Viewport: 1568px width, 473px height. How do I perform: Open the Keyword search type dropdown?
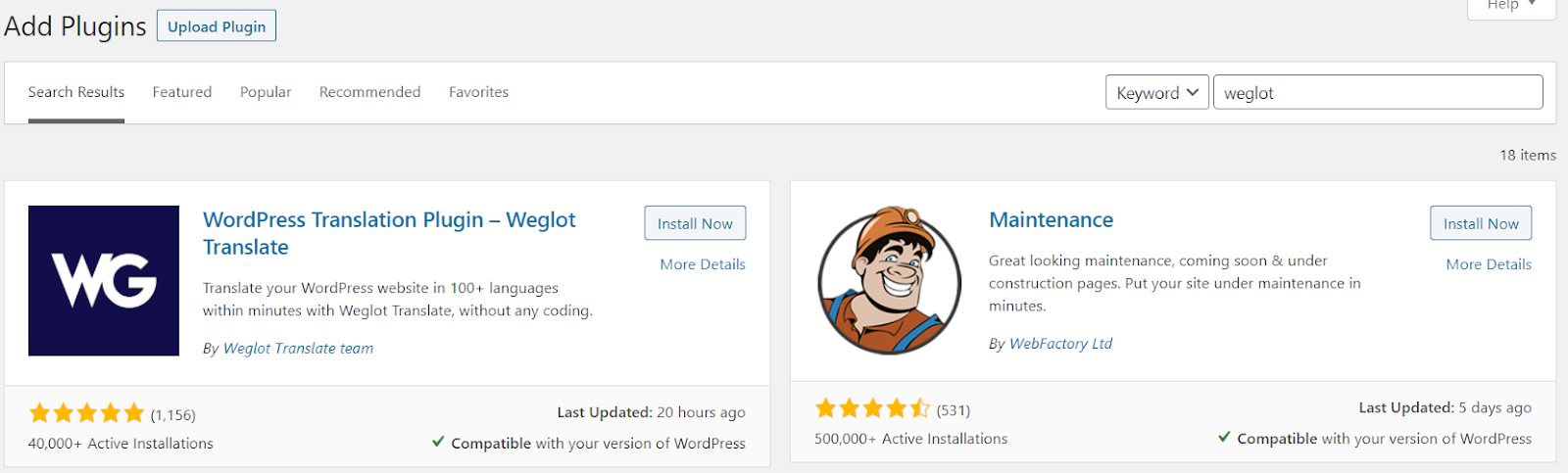(x=1156, y=93)
